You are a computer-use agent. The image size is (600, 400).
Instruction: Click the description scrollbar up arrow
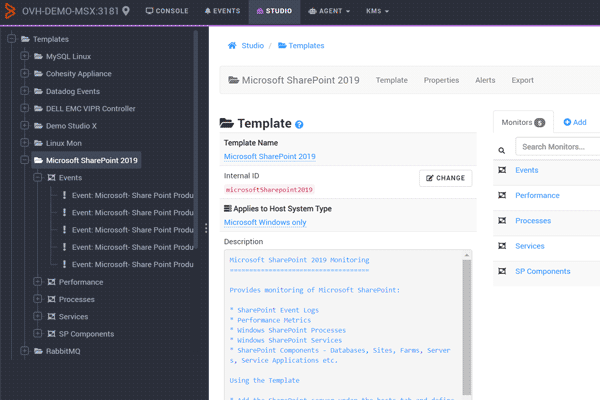point(467,255)
